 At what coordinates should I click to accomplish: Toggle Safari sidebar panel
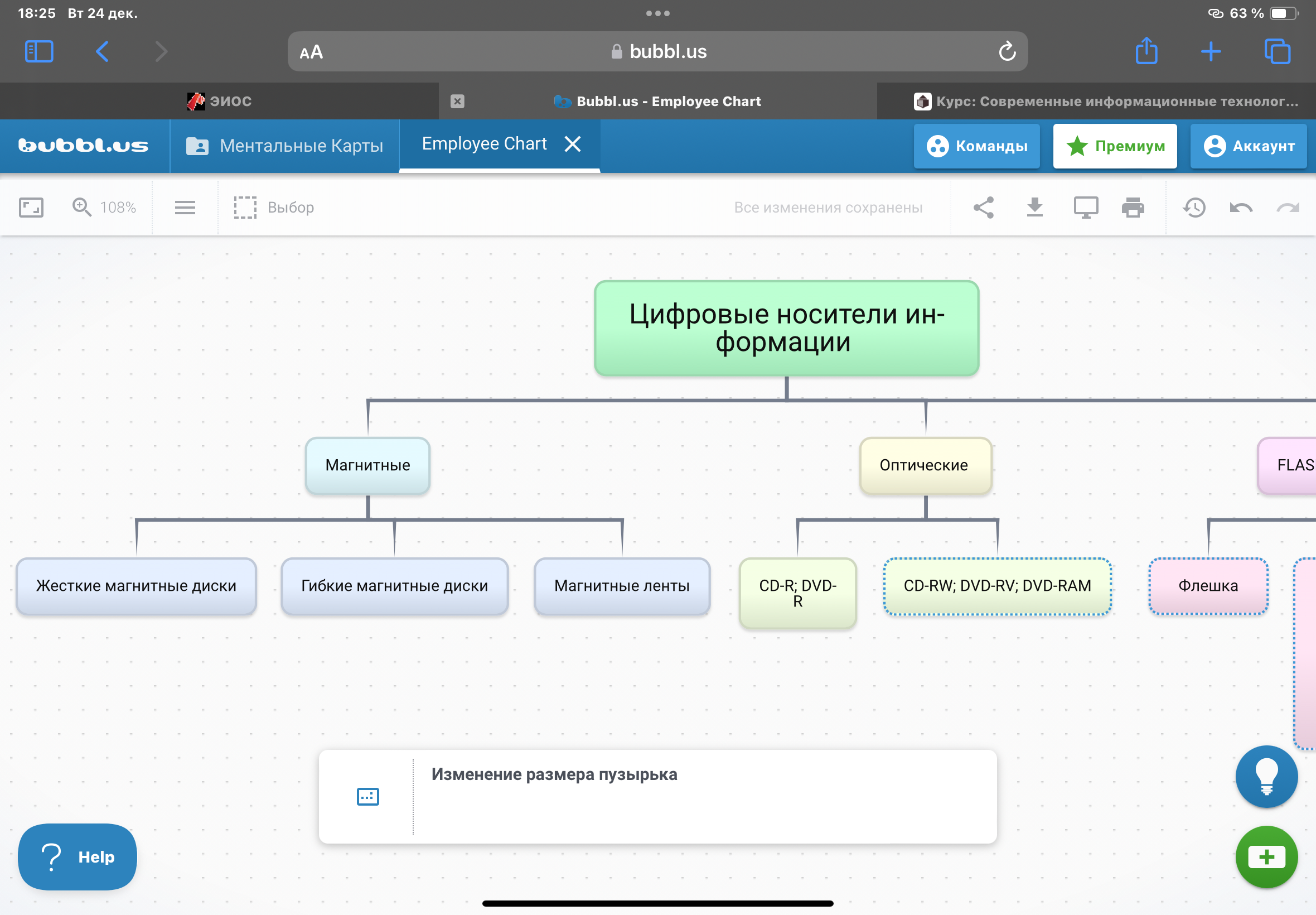coord(39,51)
